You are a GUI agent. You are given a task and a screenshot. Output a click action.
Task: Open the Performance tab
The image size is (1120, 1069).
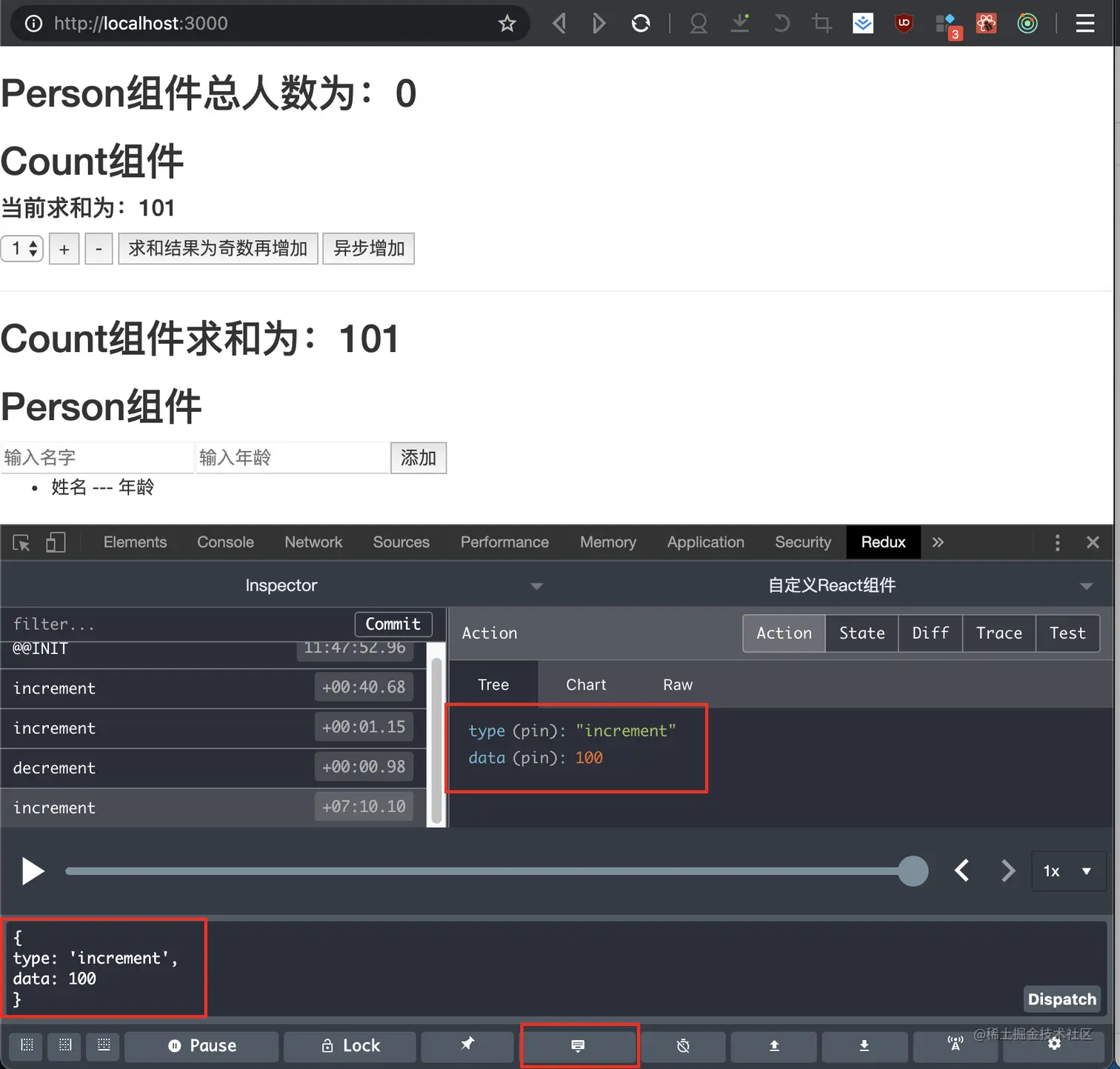505,543
